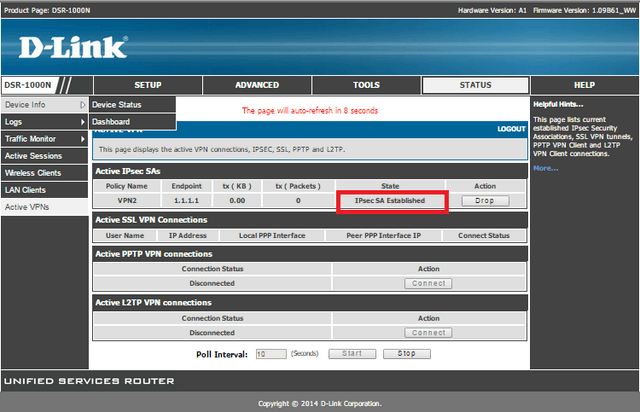640x412 pixels.
Task: Click the DSR-1000N model label
Action: [x=28, y=85]
